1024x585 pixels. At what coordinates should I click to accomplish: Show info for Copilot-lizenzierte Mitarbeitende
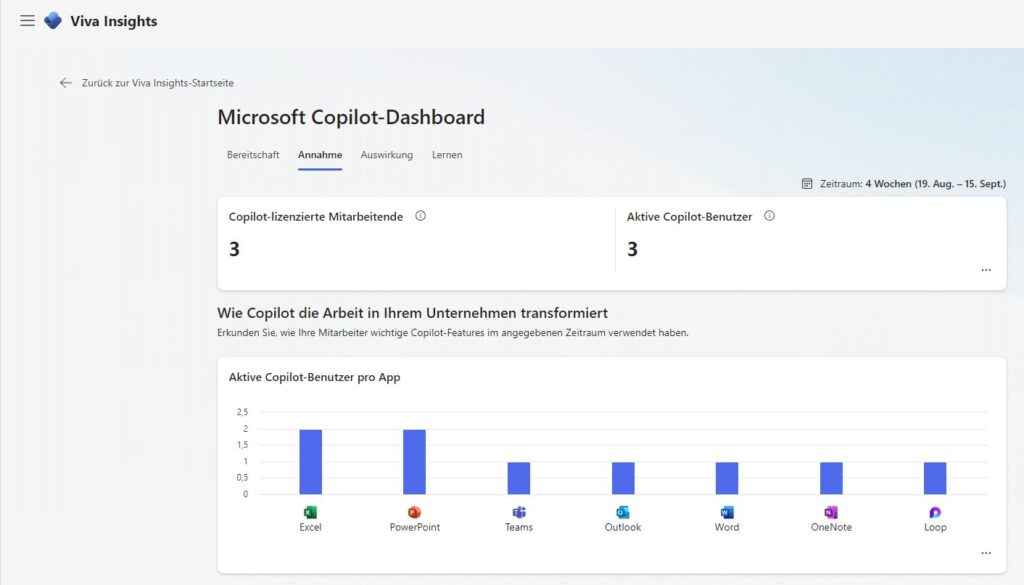coord(421,216)
